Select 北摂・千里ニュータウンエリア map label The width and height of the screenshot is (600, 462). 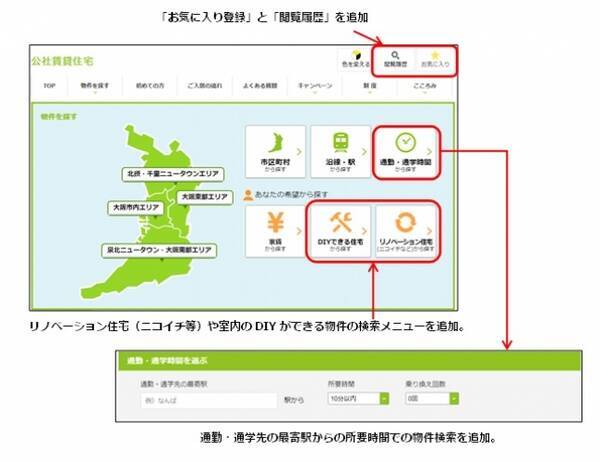coord(173,174)
